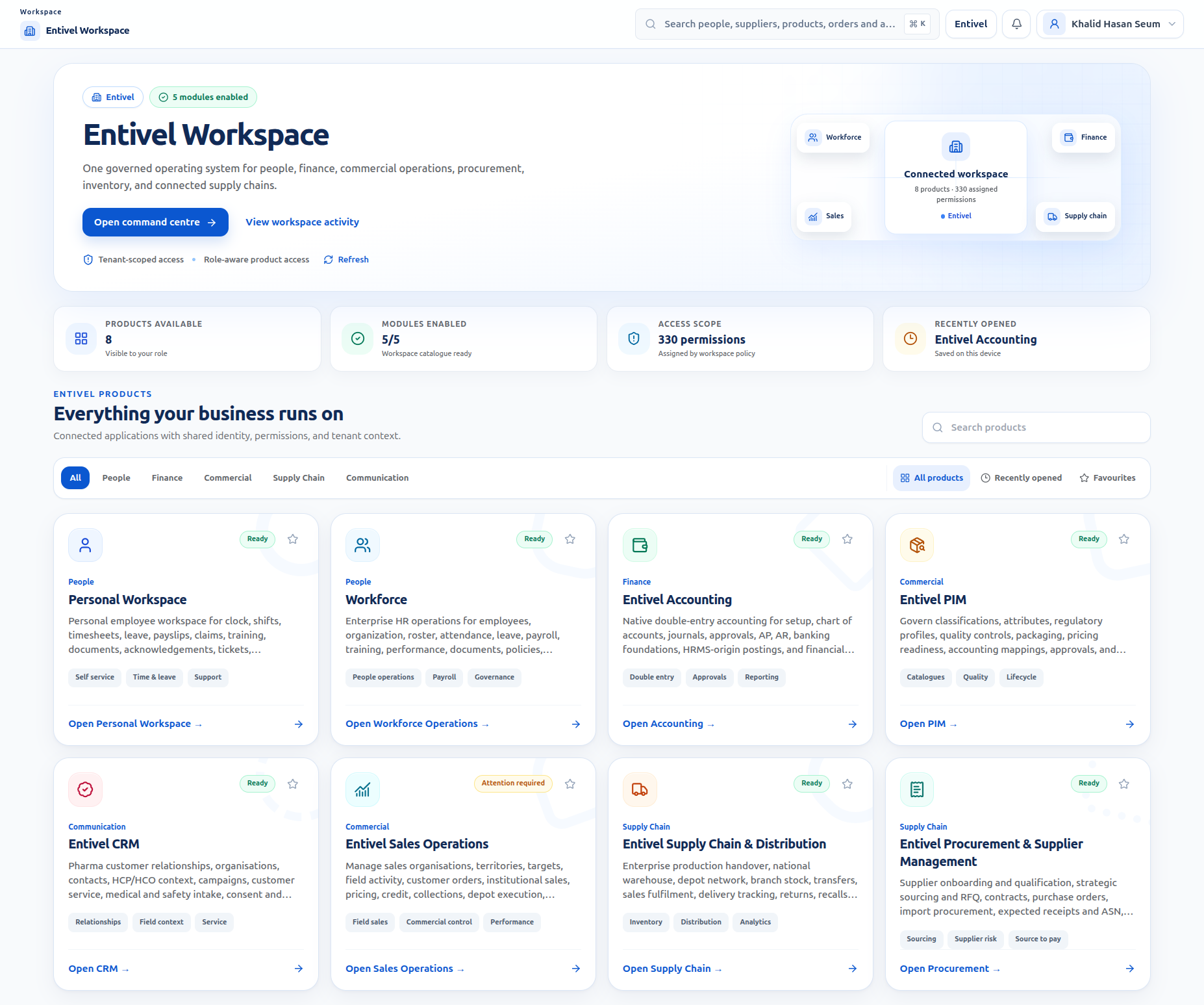Image resolution: width=1204 pixels, height=1005 pixels.
Task: Click the right arrow icon on Procurement card
Action: [1130, 969]
